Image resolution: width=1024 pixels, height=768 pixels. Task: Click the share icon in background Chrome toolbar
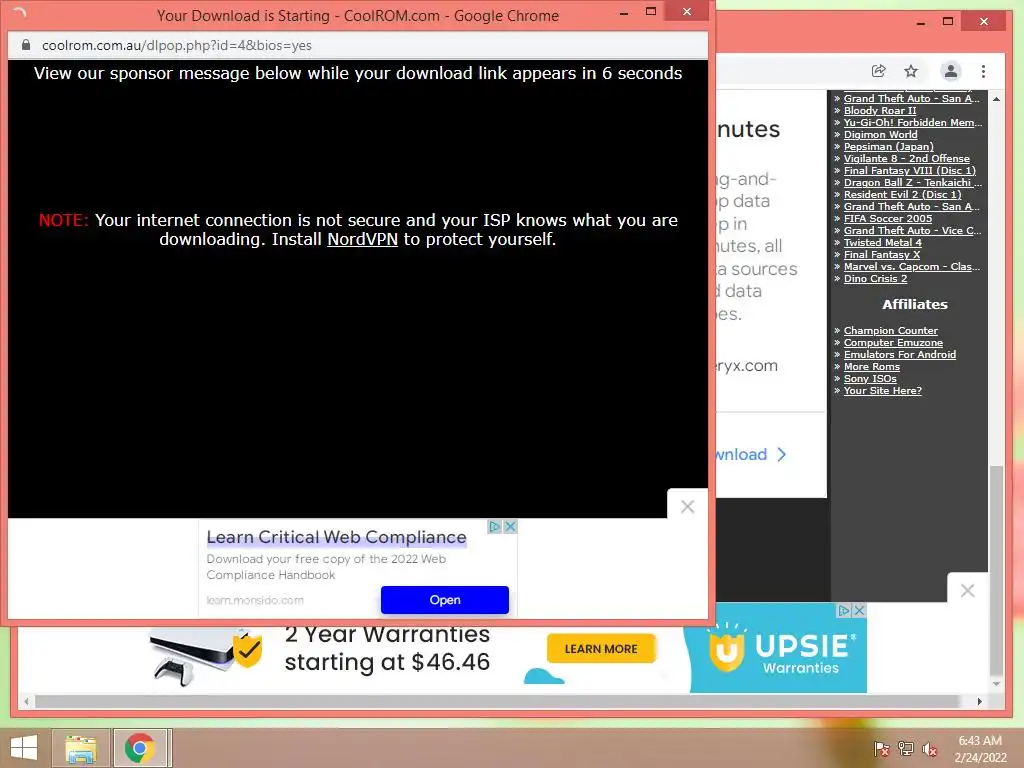[878, 71]
